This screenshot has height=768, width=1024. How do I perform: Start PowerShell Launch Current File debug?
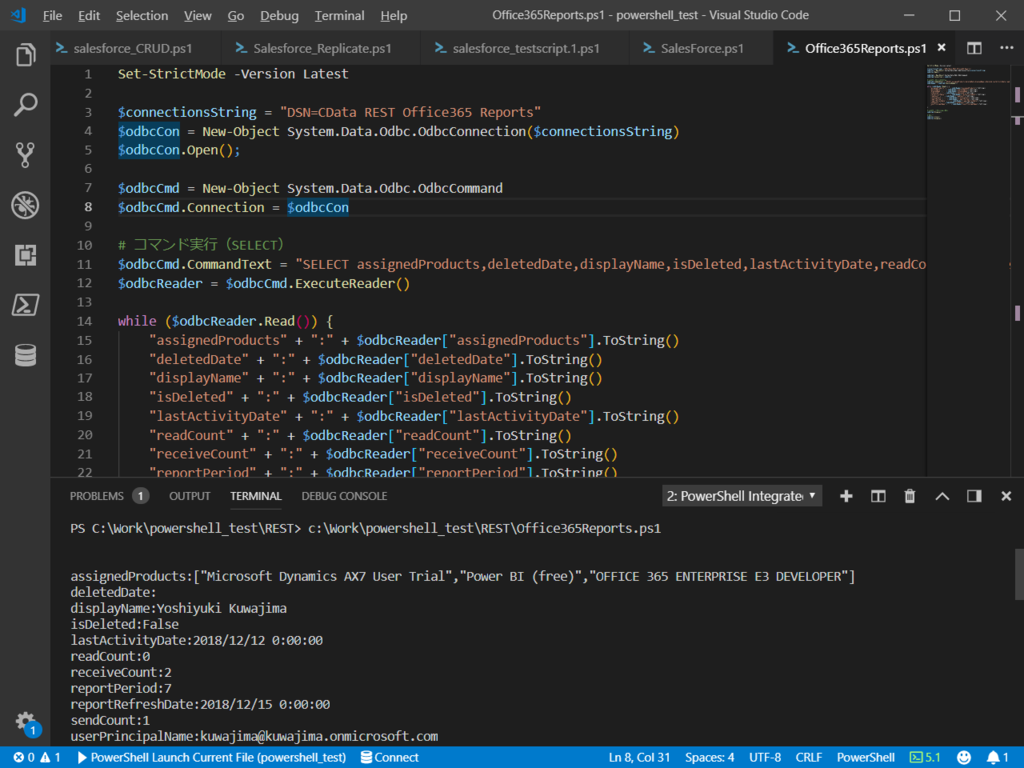(212, 758)
